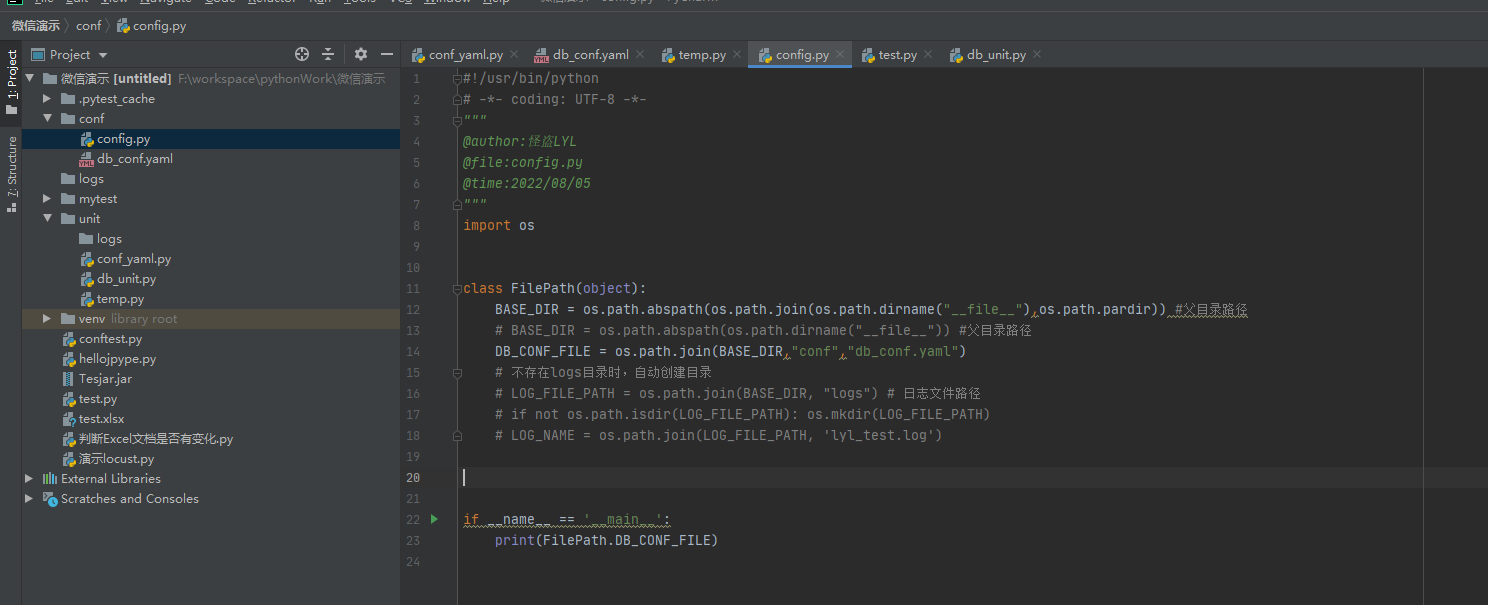The height and width of the screenshot is (605, 1488).
Task: Click the locate opened file crosshair icon
Action: tap(302, 54)
